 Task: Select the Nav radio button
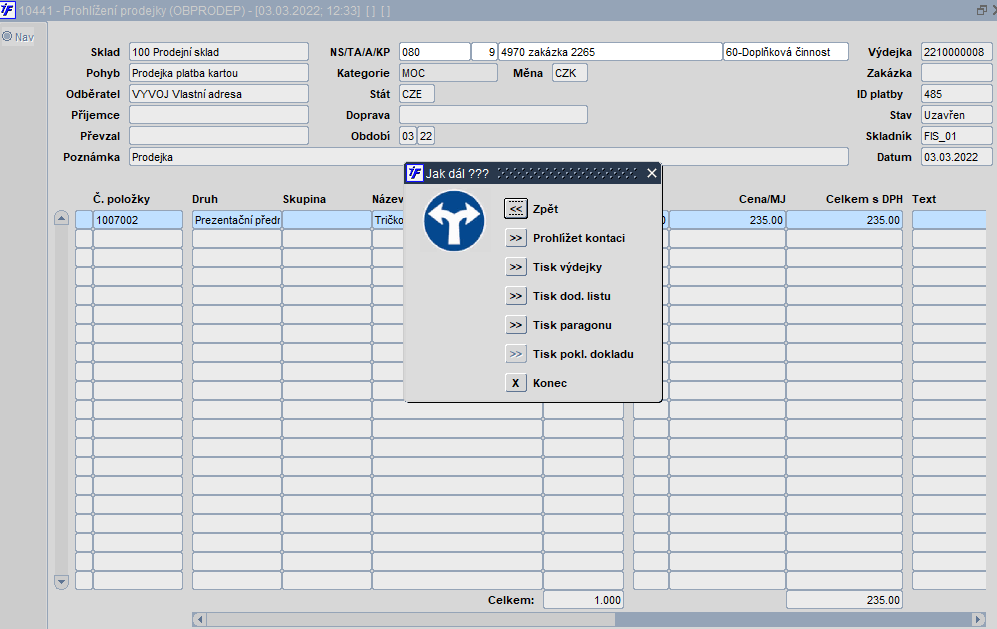pos(7,37)
